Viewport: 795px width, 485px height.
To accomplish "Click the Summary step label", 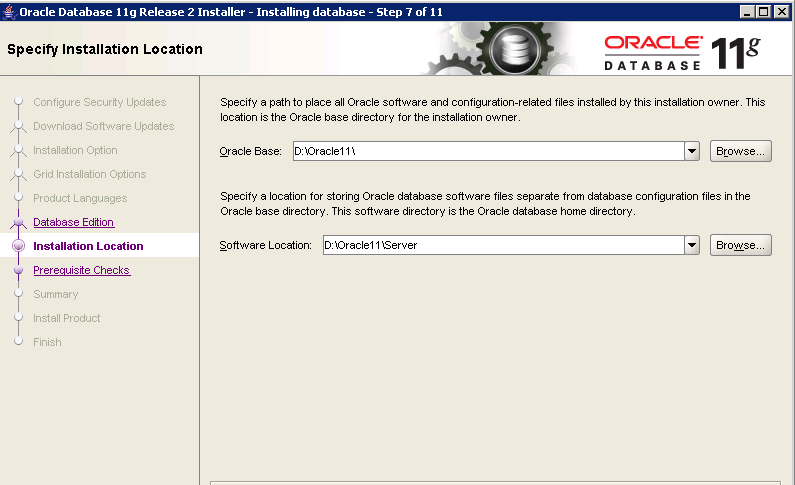I will click(x=56, y=294).
